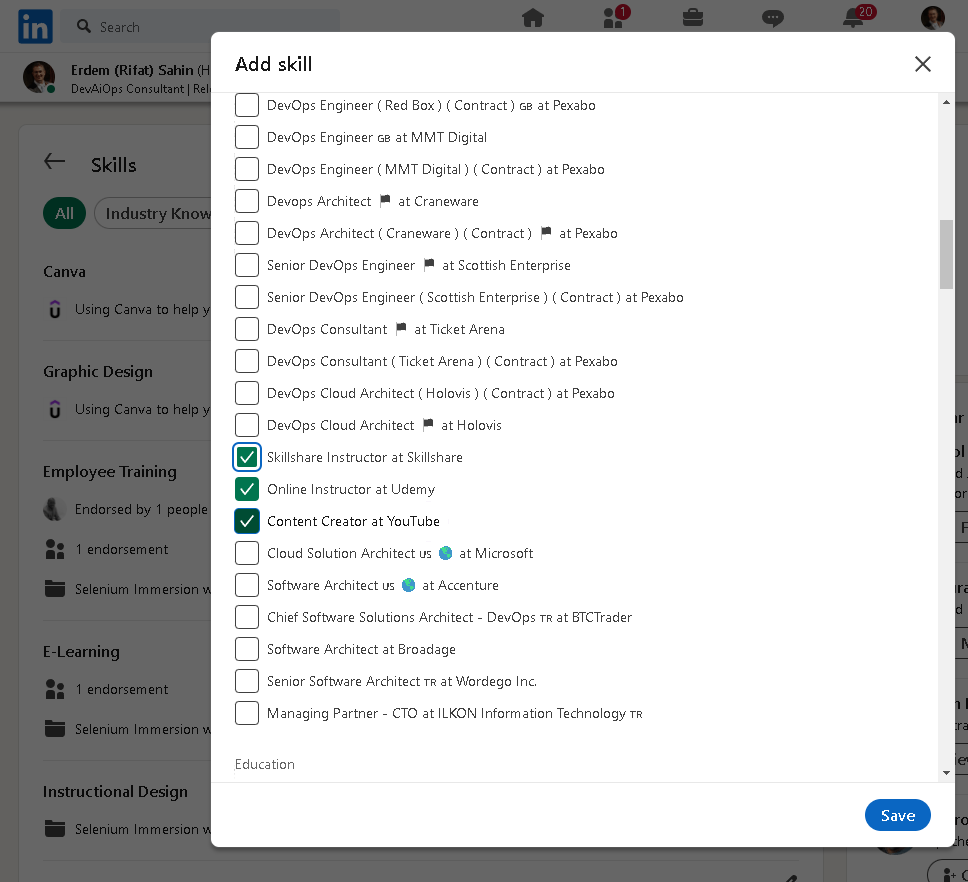The width and height of the screenshot is (968, 882).
Task: Open the Messaging chat icon
Action: pyautogui.click(x=772, y=18)
